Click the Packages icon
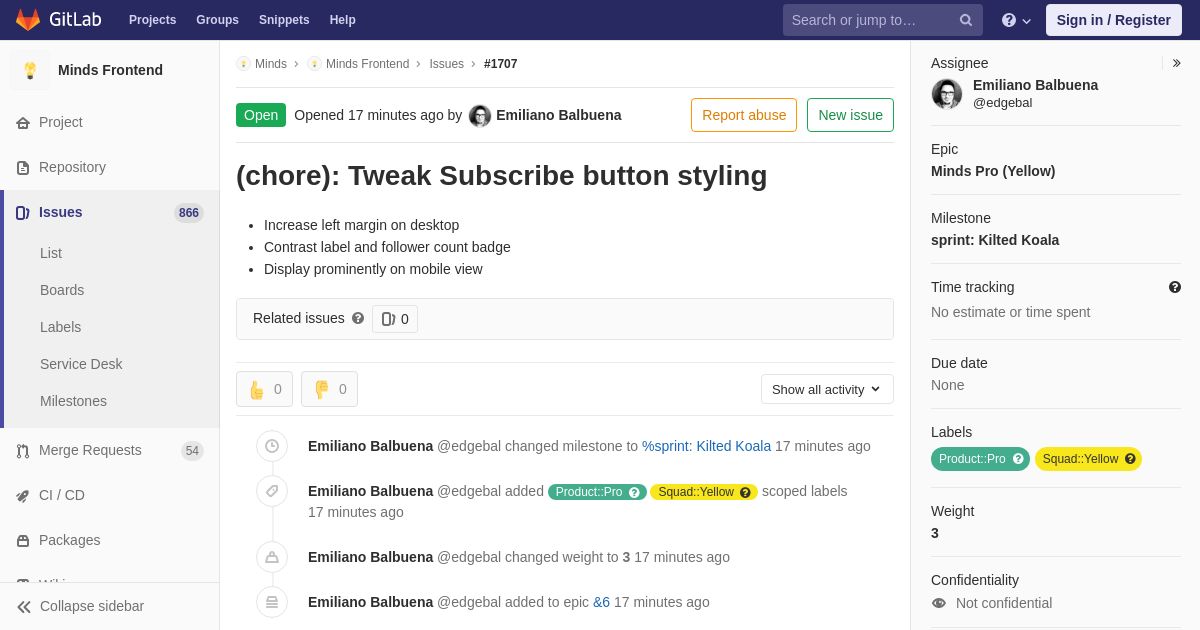This screenshot has width=1200, height=630. point(23,541)
